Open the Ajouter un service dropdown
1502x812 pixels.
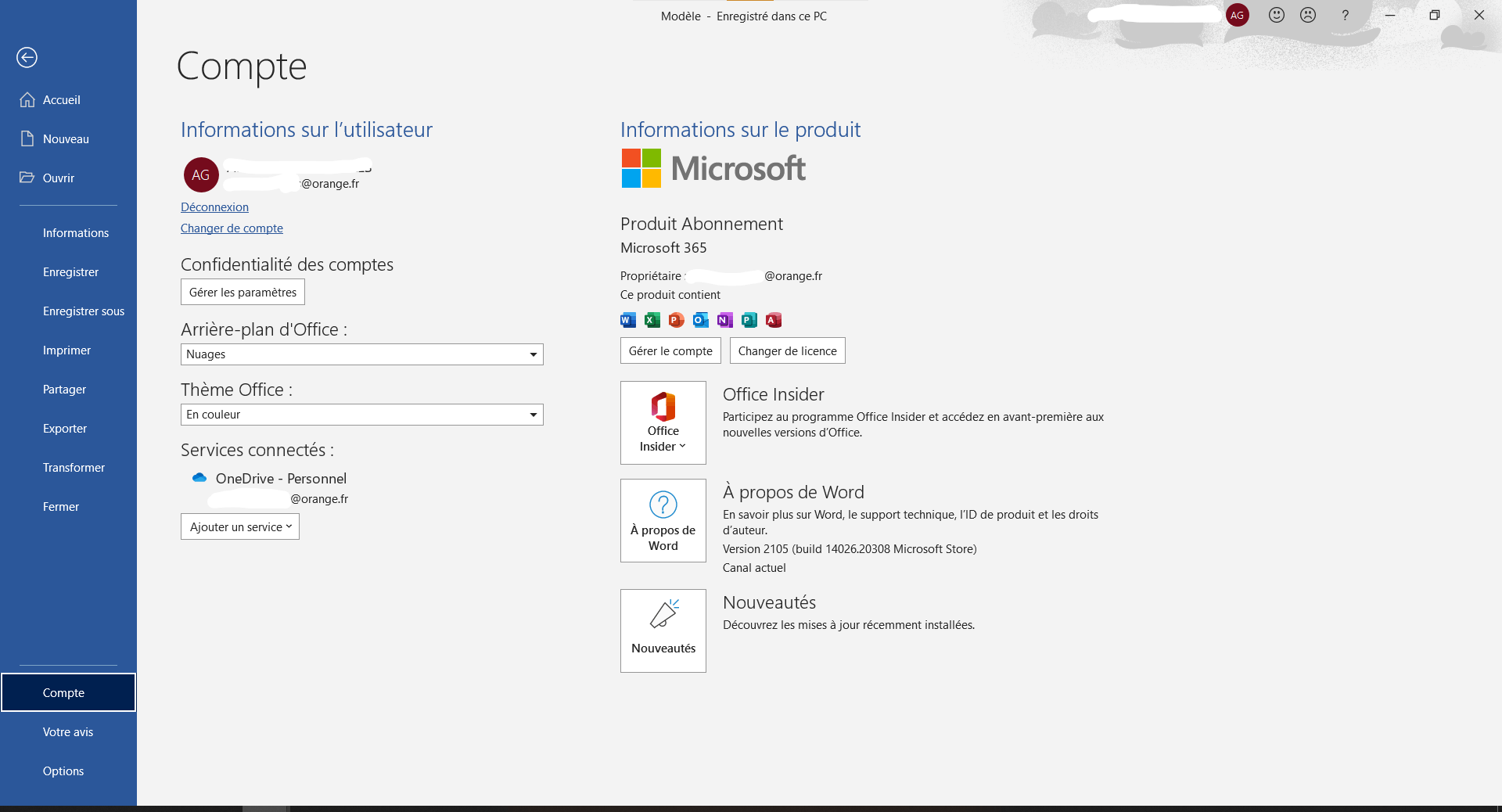point(240,526)
